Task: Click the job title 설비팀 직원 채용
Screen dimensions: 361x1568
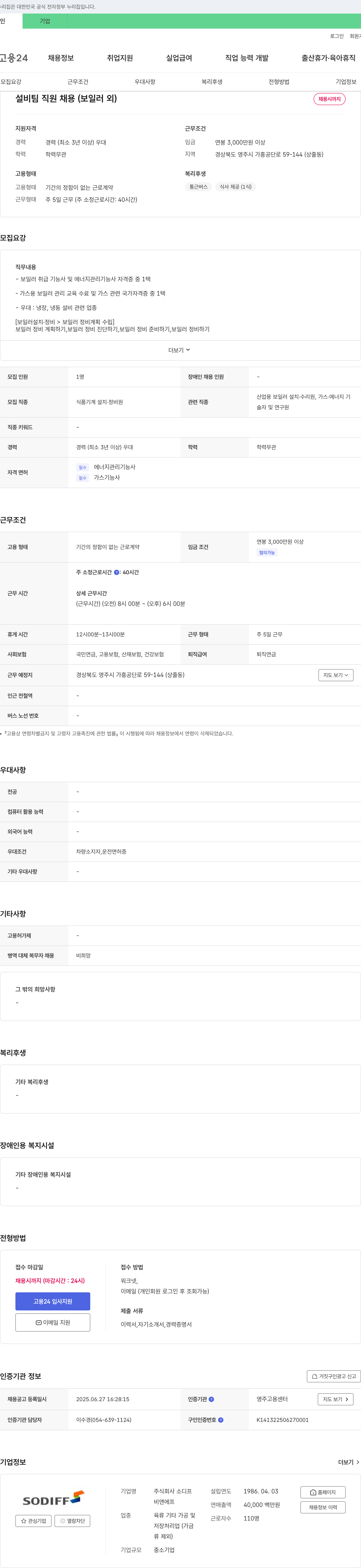Action: [66, 99]
